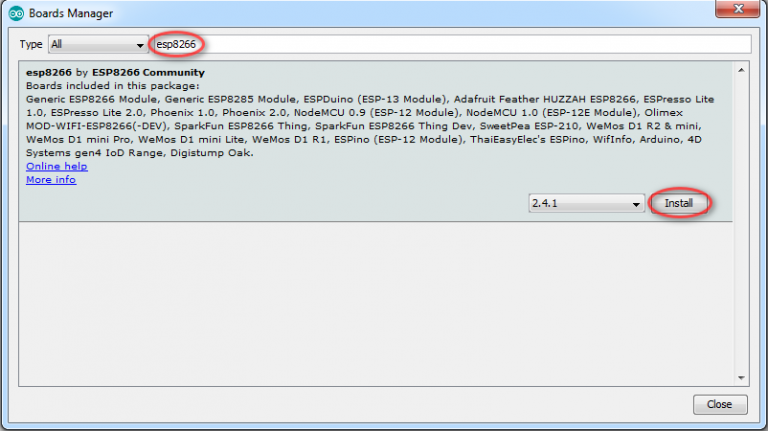Viewport: 768px width, 431px height.
Task: Click the arrow on the Type combo box
Action: pos(140,45)
